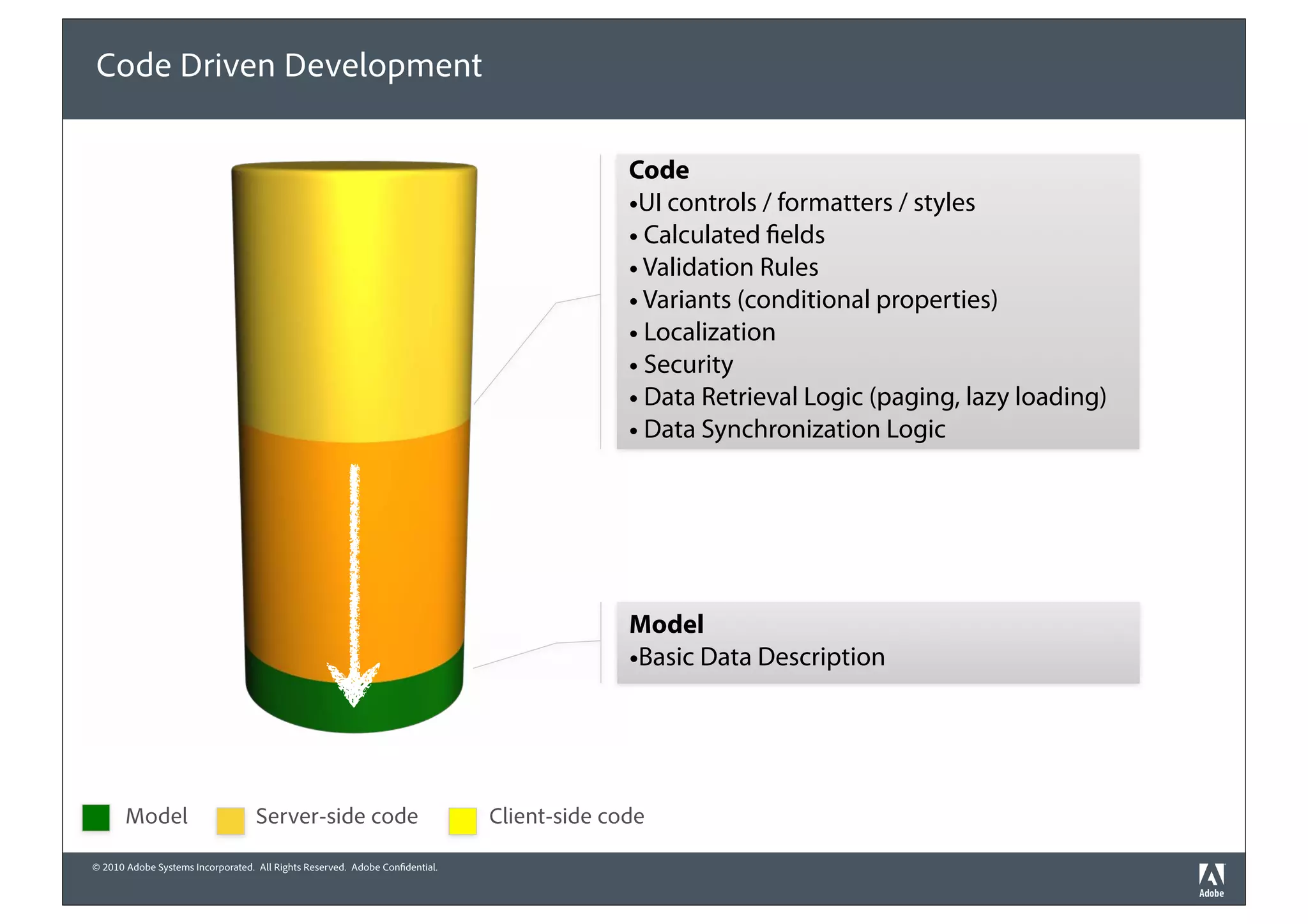Click the Basic Data Description text
Screen dimensions: 1308x924
(761, 657)
